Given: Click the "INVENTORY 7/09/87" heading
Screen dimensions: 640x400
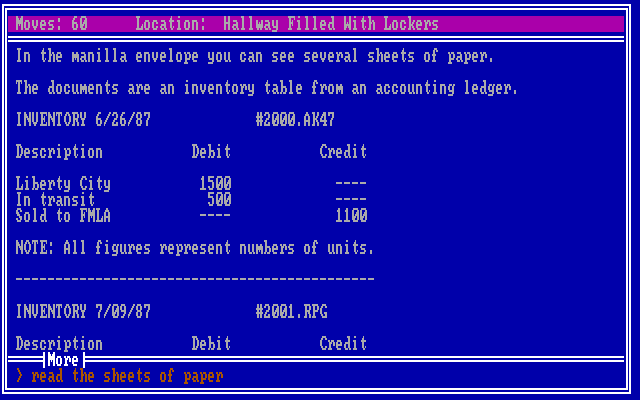Looking at the screenshot, I should click(x=83, y=312).
